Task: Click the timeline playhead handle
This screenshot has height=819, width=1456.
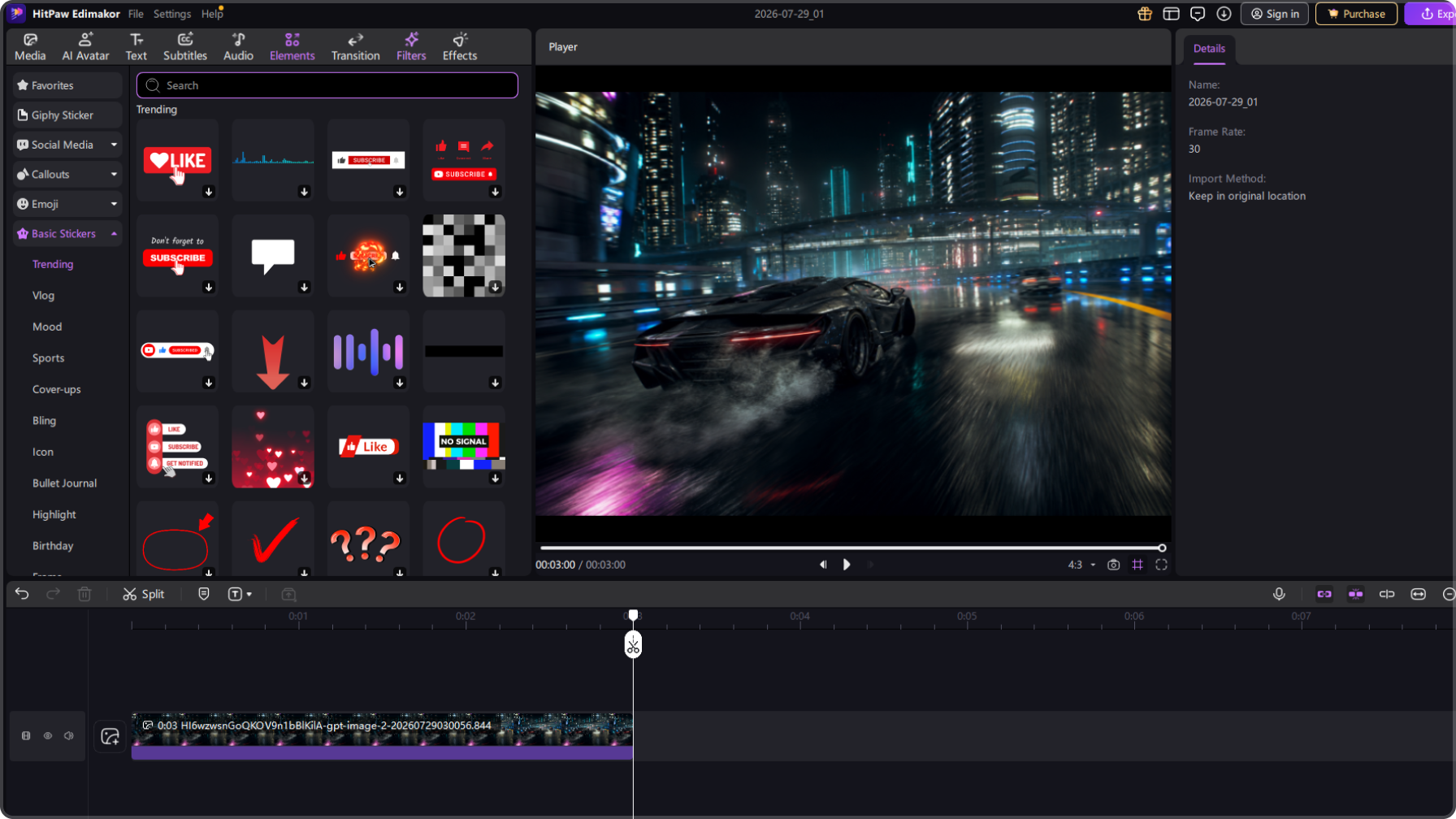Action: [633, 615]
